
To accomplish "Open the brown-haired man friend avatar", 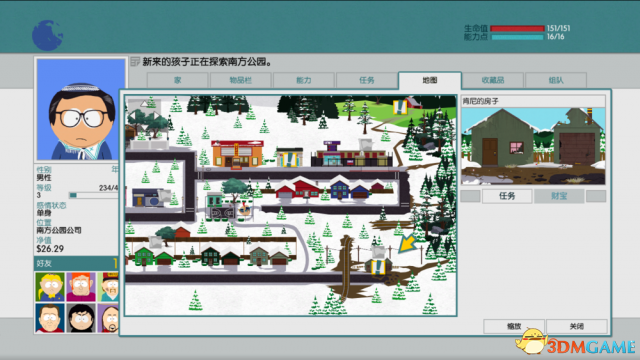I will point(50,318).
